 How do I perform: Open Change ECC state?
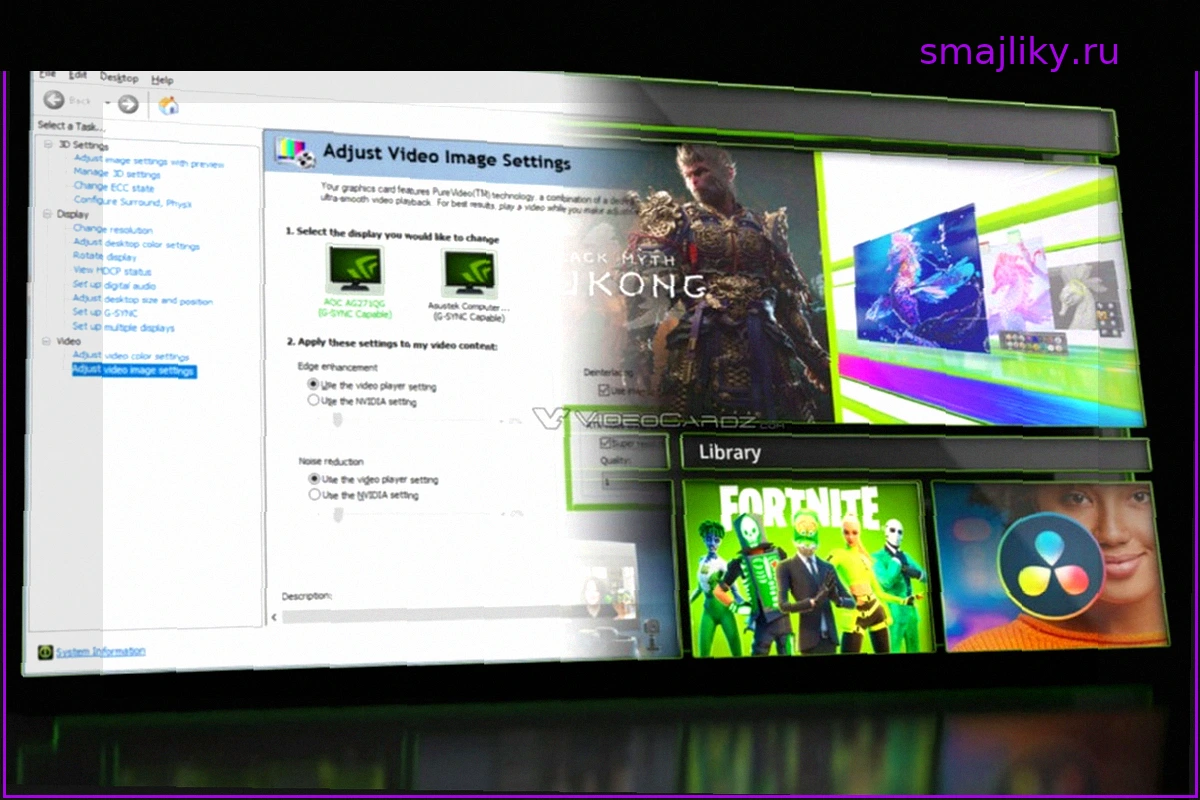[114, 187]
